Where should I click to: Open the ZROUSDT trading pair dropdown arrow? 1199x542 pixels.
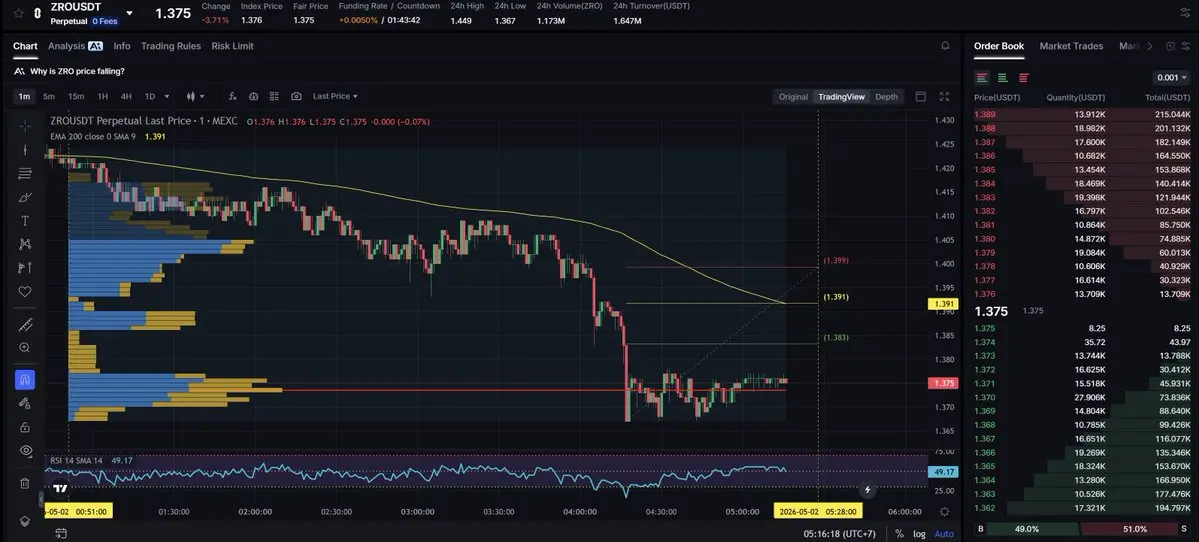[129, 13]
